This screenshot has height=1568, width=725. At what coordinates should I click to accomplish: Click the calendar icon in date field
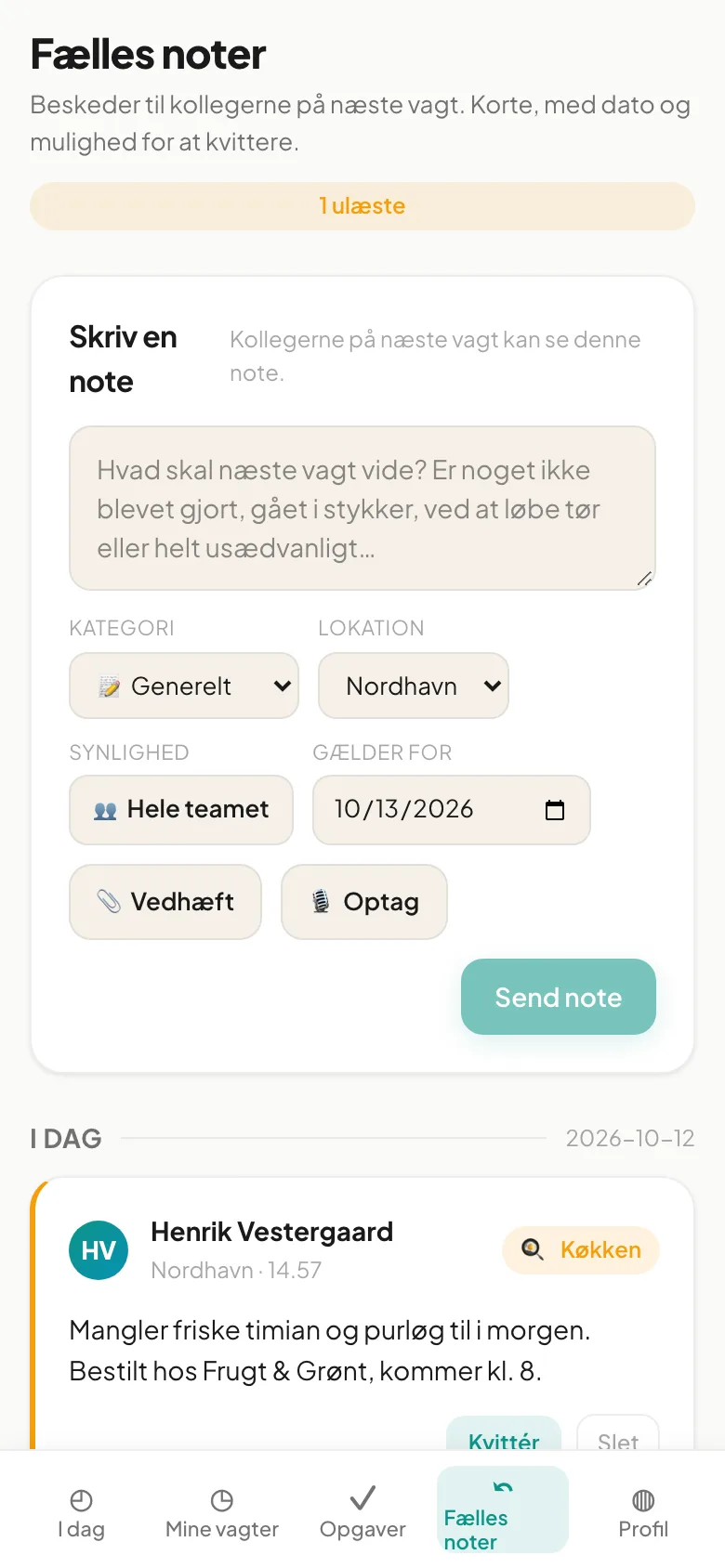[555, 810]
